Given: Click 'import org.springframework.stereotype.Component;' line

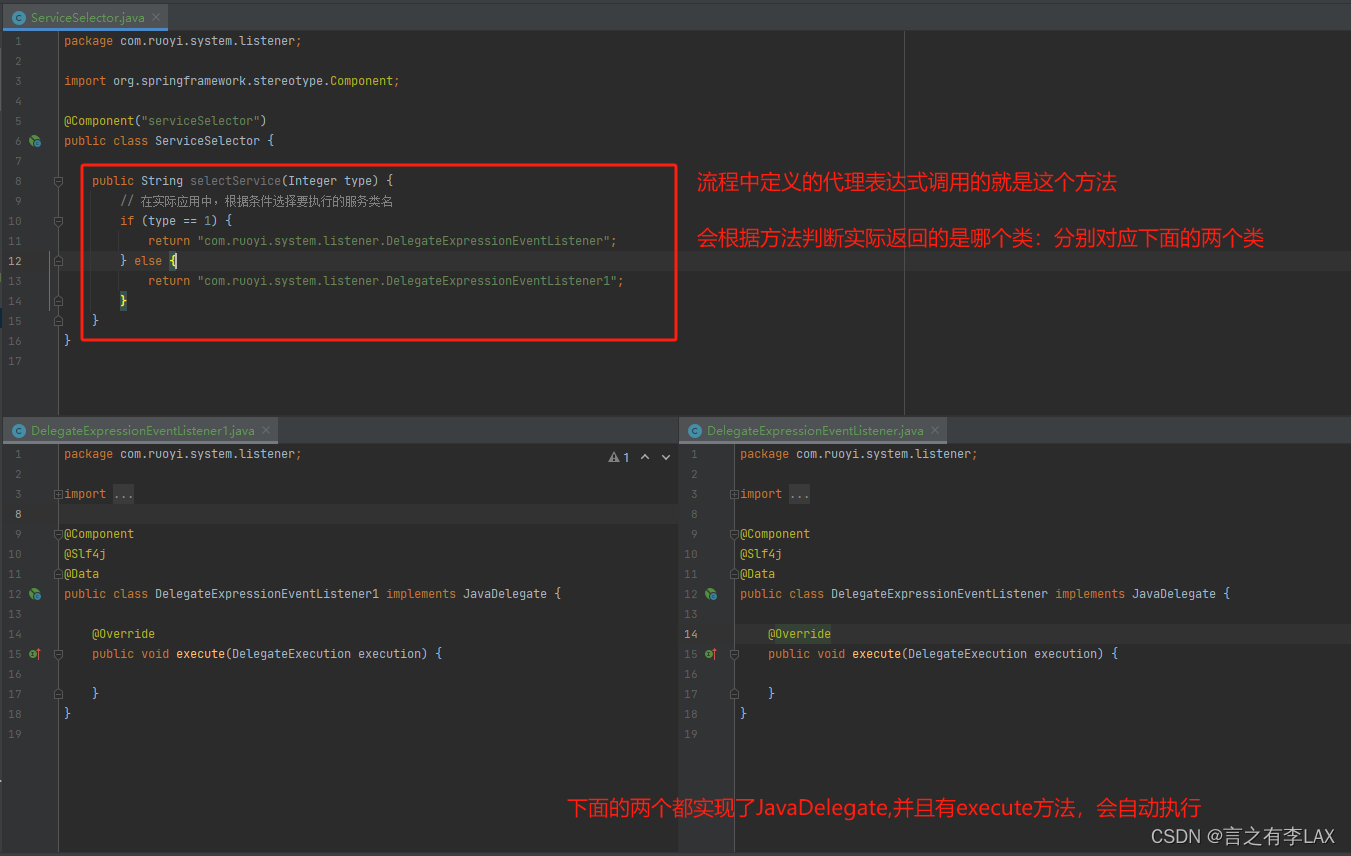Looking at the screenshot, I should [231, 81].
